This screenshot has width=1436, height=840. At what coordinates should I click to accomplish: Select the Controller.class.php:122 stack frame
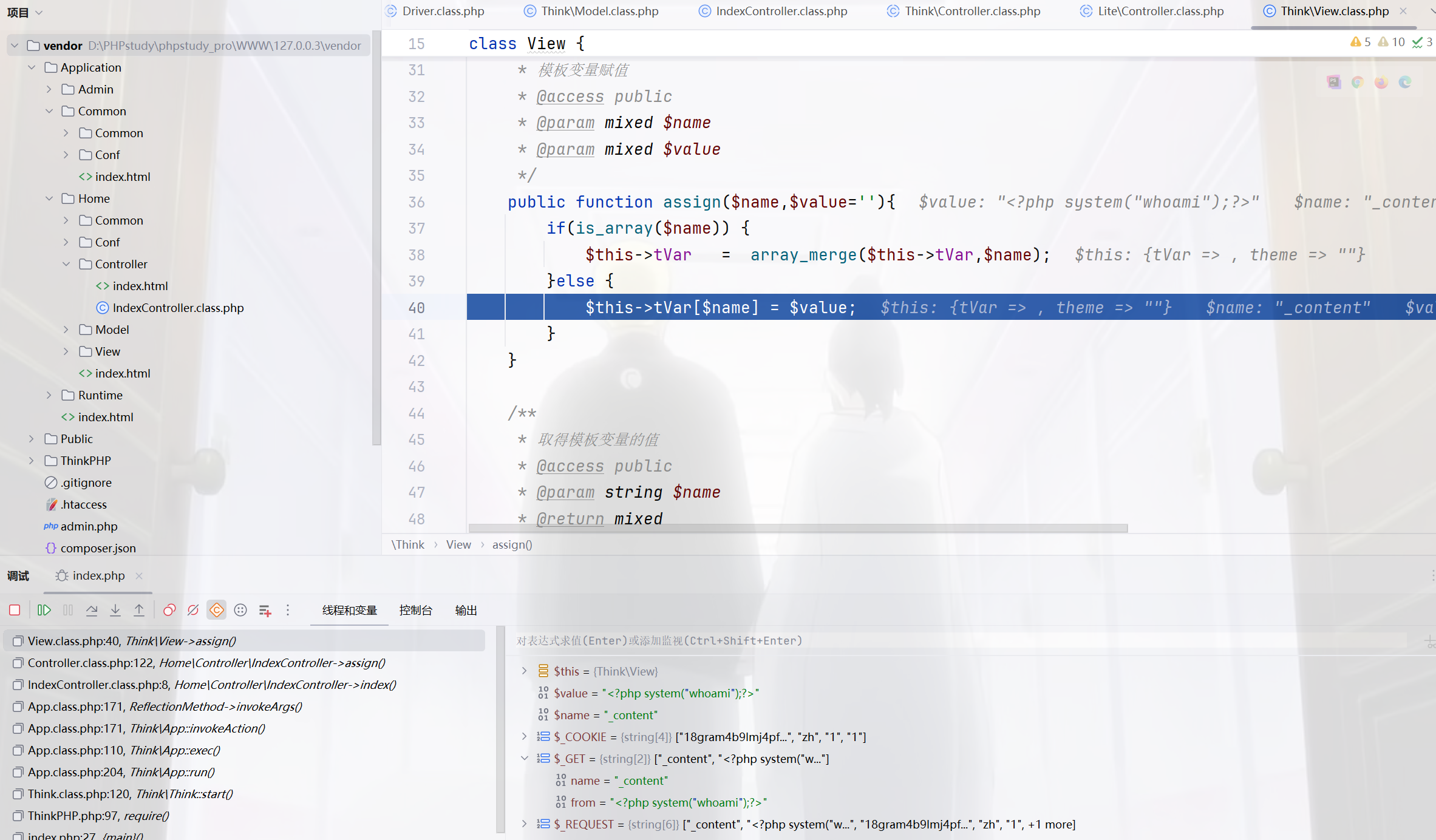[x=206, y=663]
